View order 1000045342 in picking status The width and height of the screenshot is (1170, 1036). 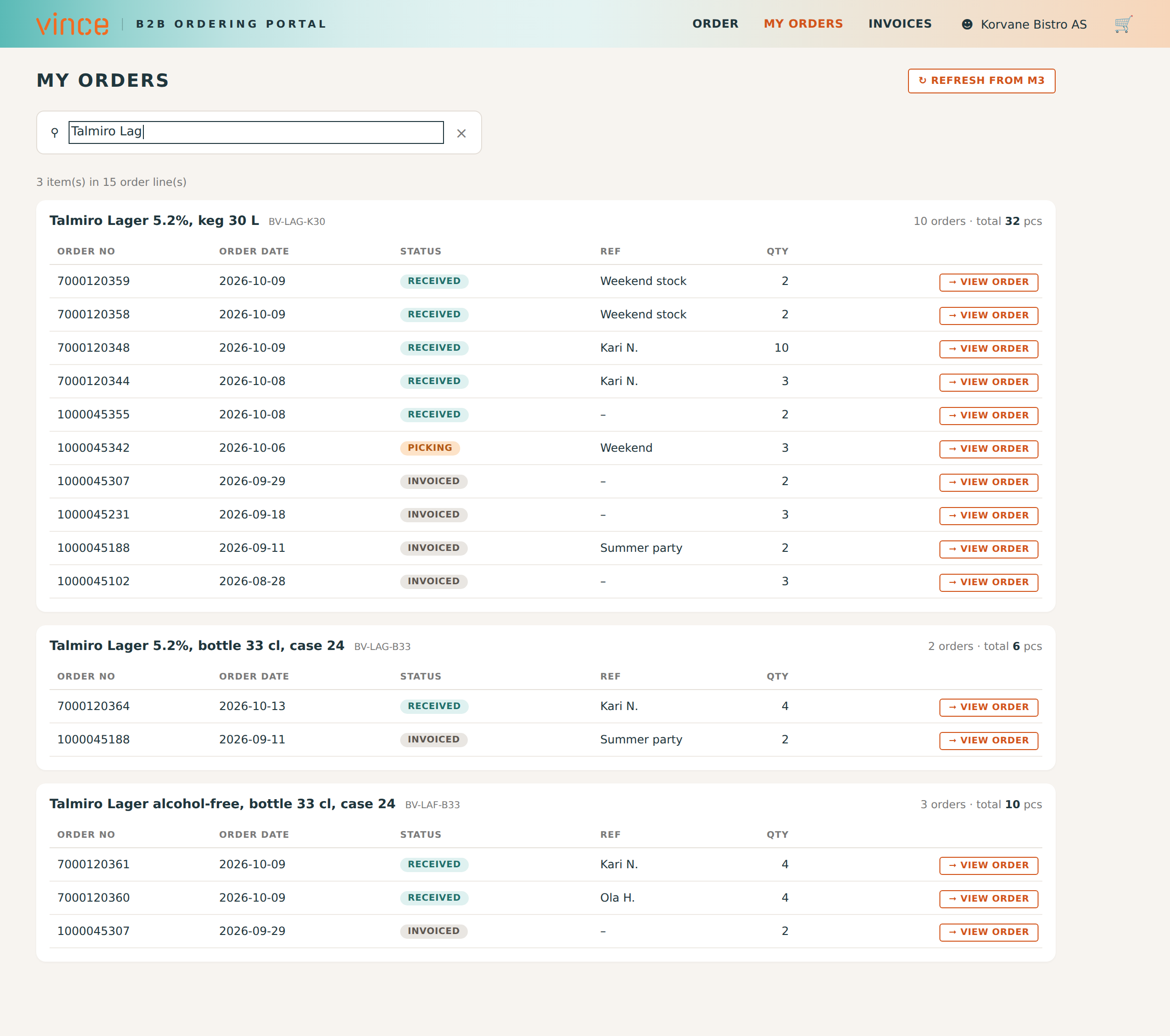(x=988, y=449)
